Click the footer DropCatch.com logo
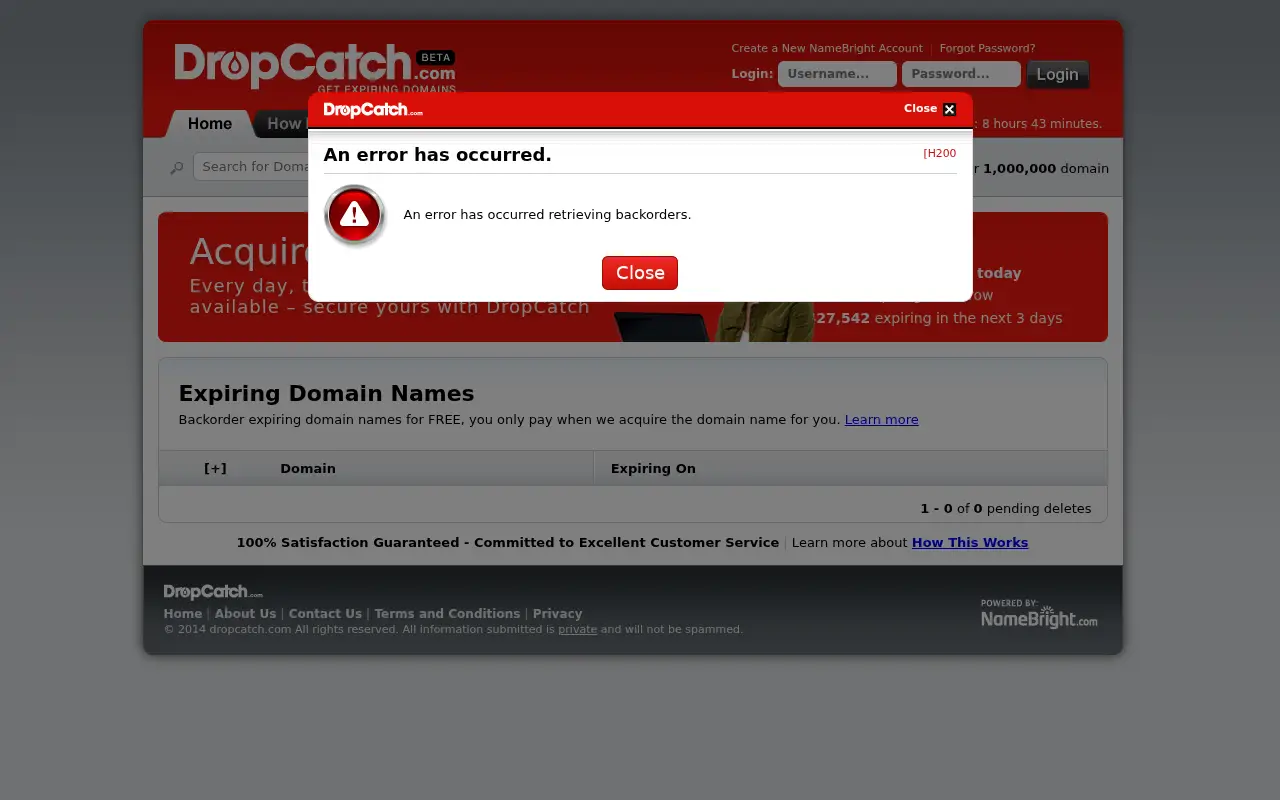Screen dimensions: 1280x800 (x=213, y=592)
